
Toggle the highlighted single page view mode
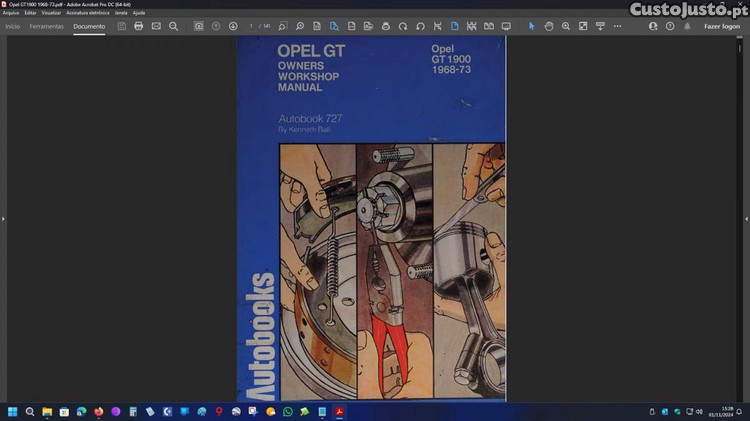454,26
